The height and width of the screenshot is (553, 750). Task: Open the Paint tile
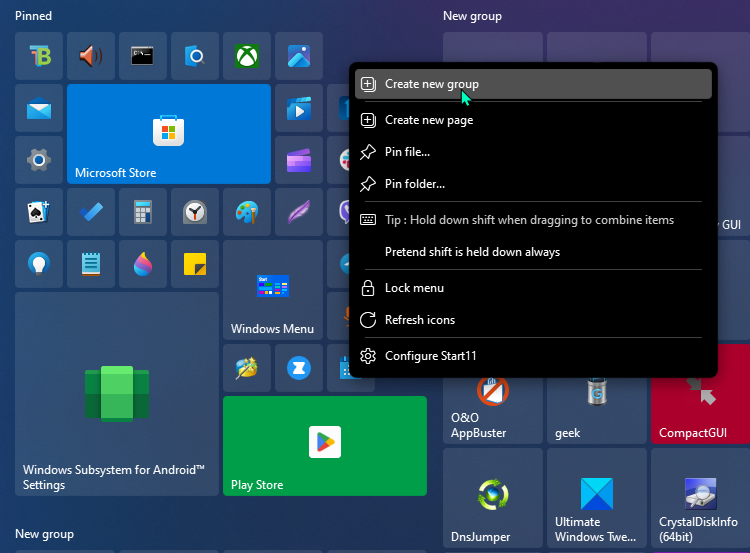click(247, 212)
